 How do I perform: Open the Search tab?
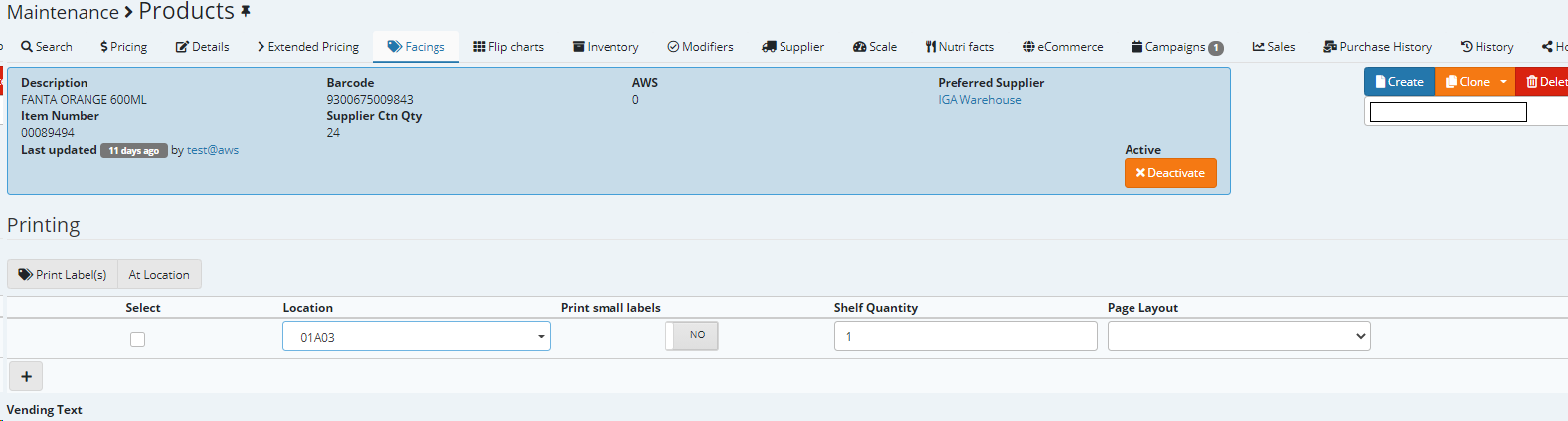47,47
